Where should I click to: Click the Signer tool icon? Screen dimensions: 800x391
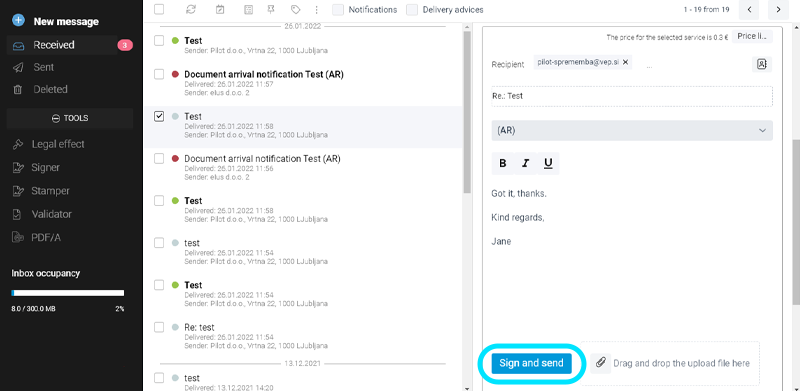(18, 167)
